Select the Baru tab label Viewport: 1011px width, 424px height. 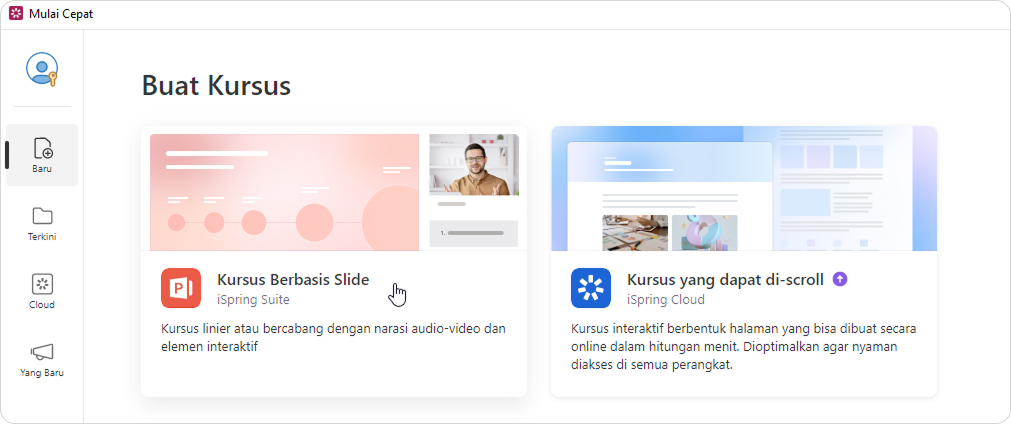pos(42,169)
